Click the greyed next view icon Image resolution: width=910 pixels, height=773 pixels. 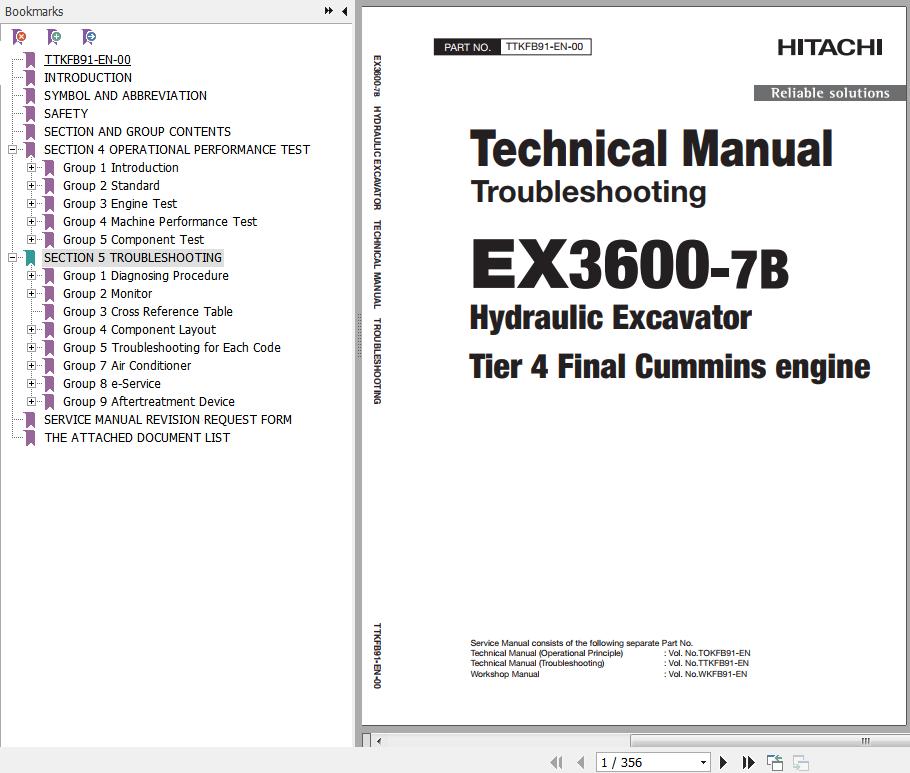(x=801, y=762)
